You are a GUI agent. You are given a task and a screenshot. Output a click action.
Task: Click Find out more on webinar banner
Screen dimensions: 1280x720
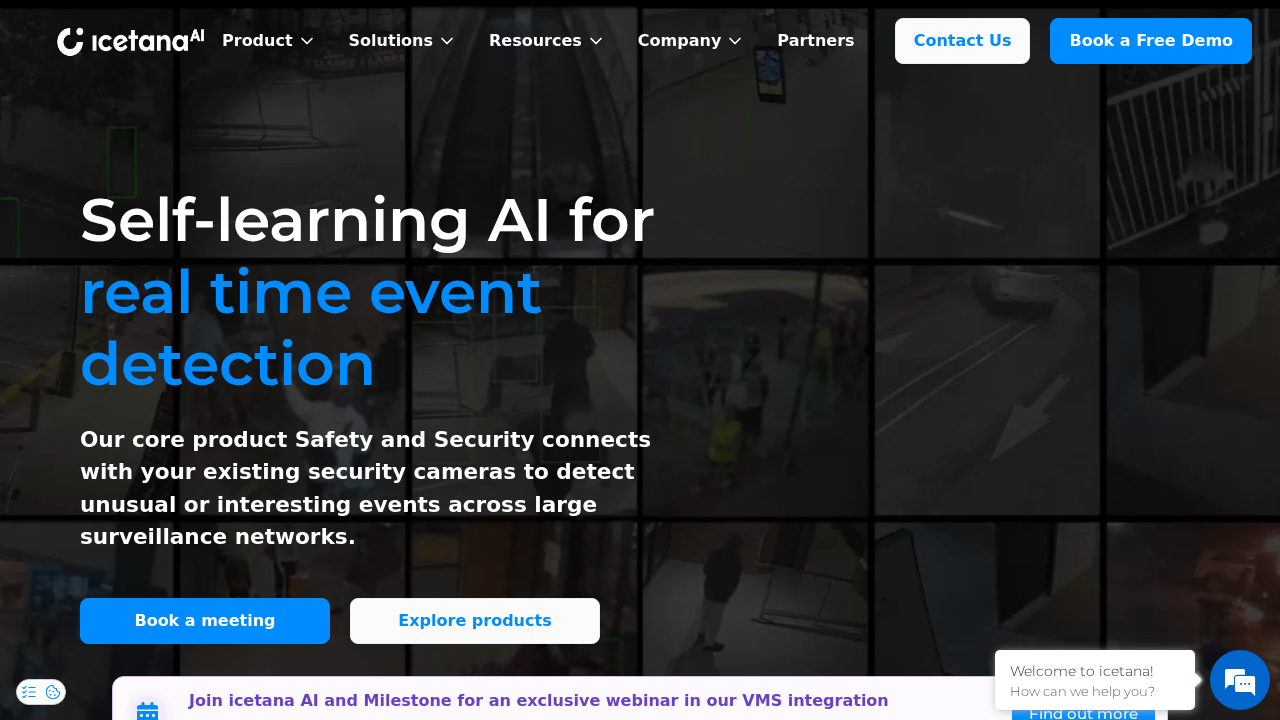1083,712
